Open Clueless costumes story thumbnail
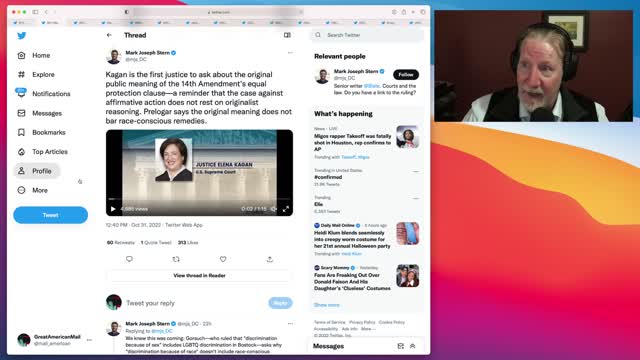Image resolution: width=640 pixels, height=360 pixels. (x=407, y=276)
